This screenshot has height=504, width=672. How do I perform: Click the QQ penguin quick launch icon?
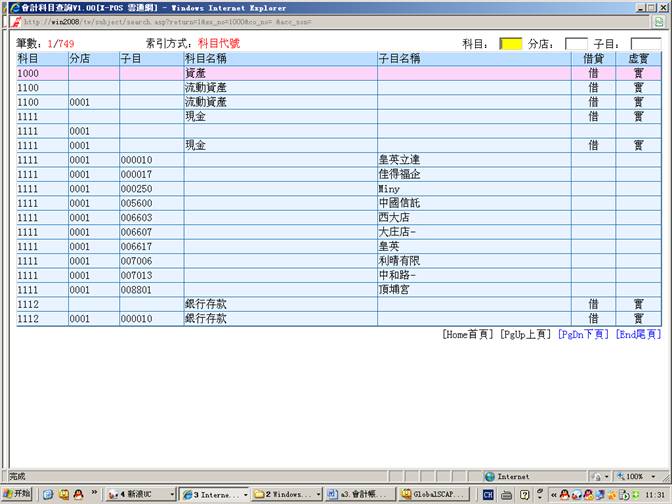(78, 494)
